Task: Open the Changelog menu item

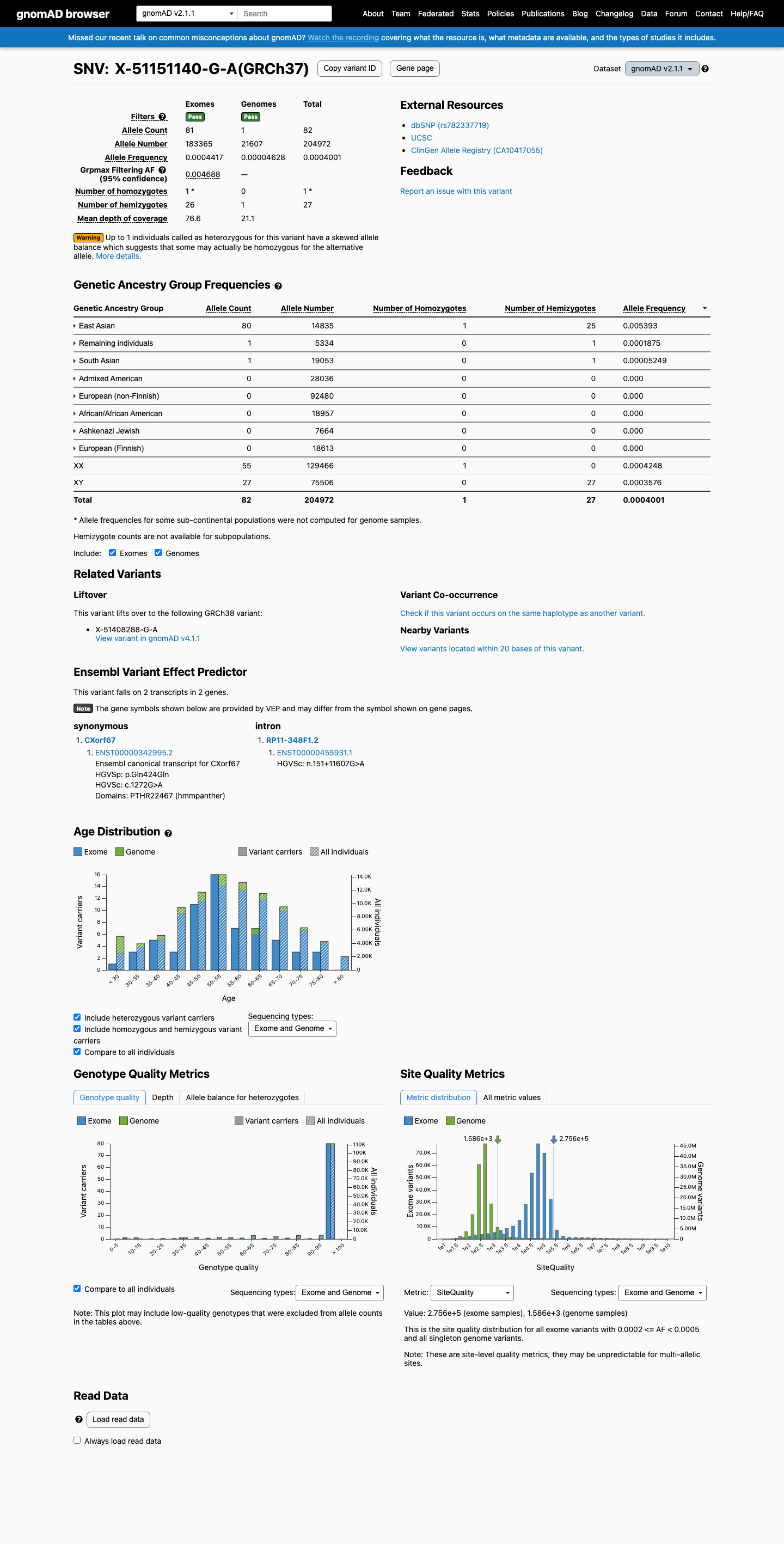Action: pyautogui.click(x=614, y=14)
